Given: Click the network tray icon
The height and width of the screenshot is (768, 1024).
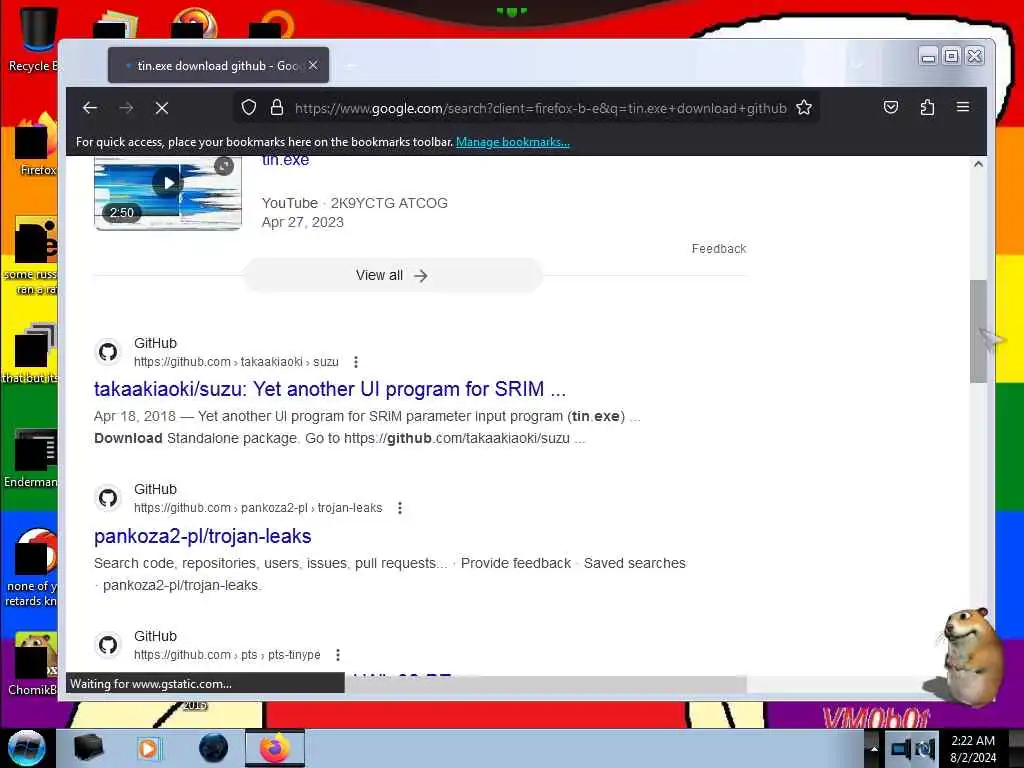Looking at the screenshot, I should [901, 748].
